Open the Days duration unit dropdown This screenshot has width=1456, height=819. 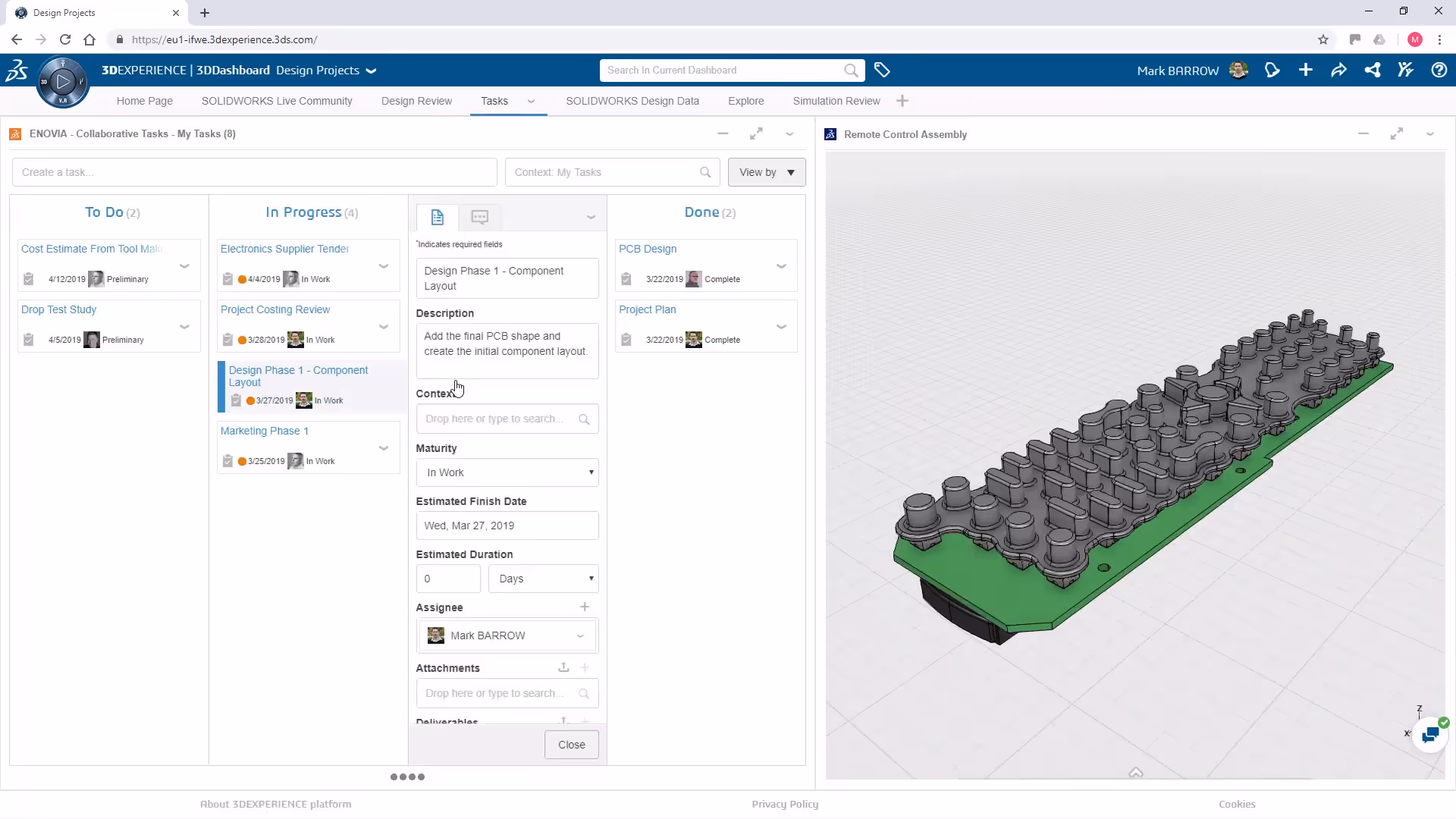coord(544,579)
